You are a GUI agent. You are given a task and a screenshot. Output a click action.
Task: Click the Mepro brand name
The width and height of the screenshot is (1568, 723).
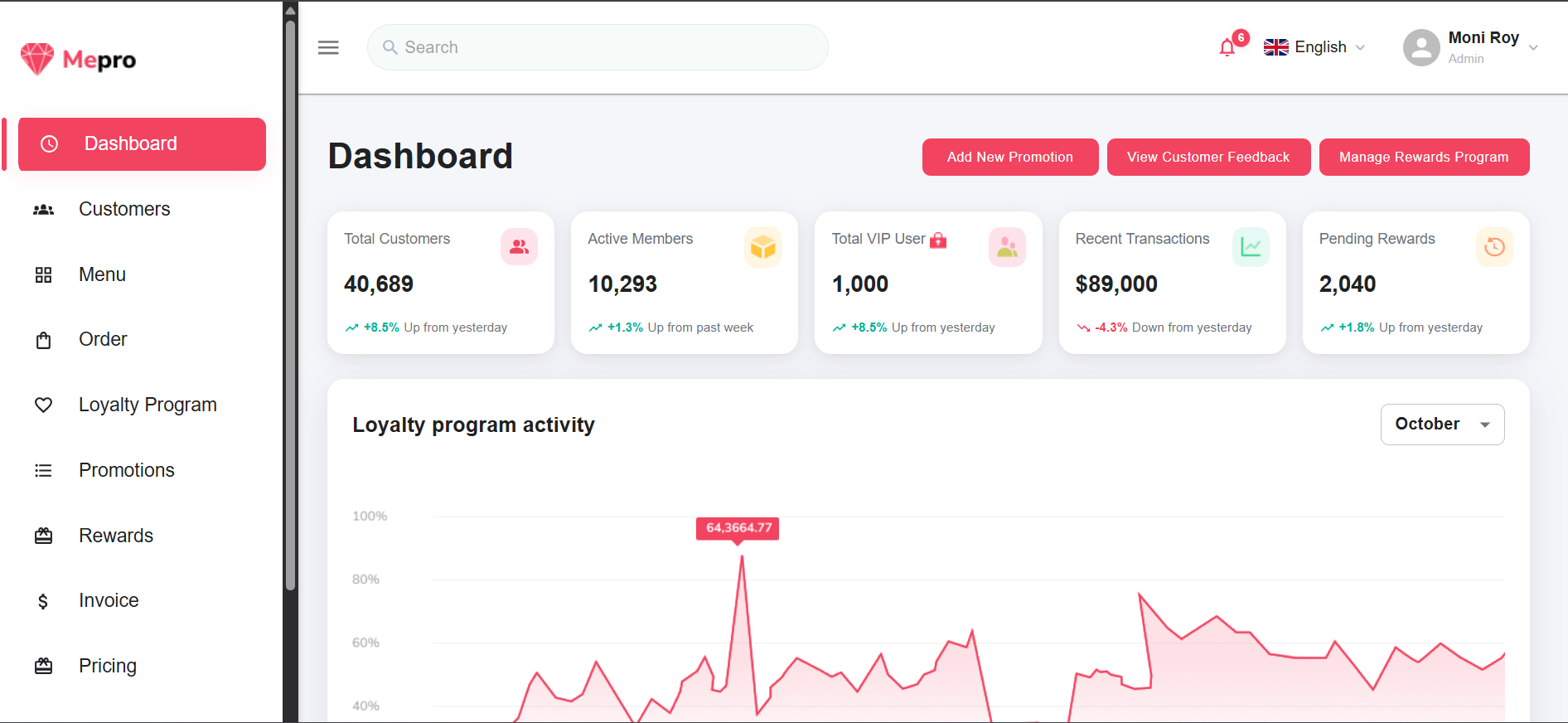click(99, 60)
